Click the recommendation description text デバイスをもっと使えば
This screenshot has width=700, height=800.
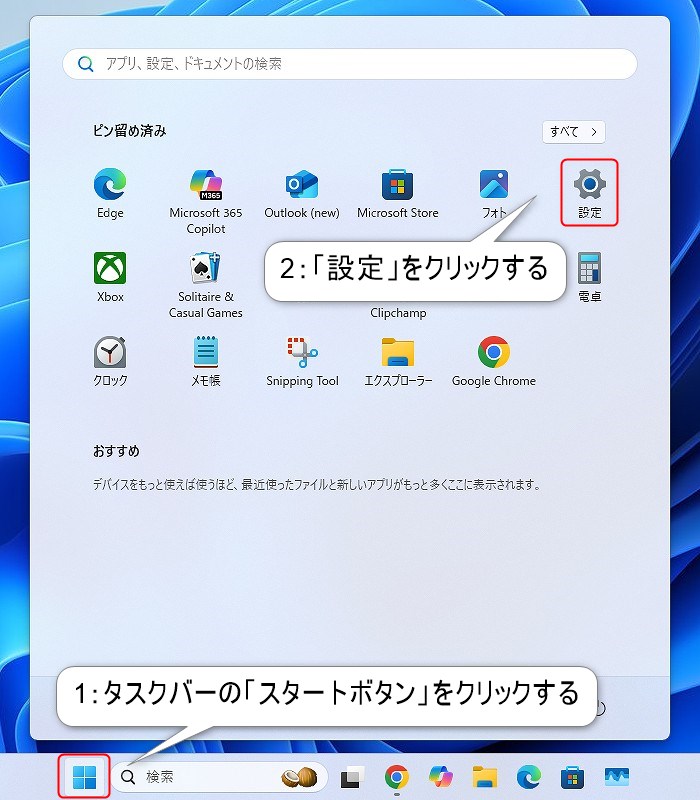click(316, 484)
